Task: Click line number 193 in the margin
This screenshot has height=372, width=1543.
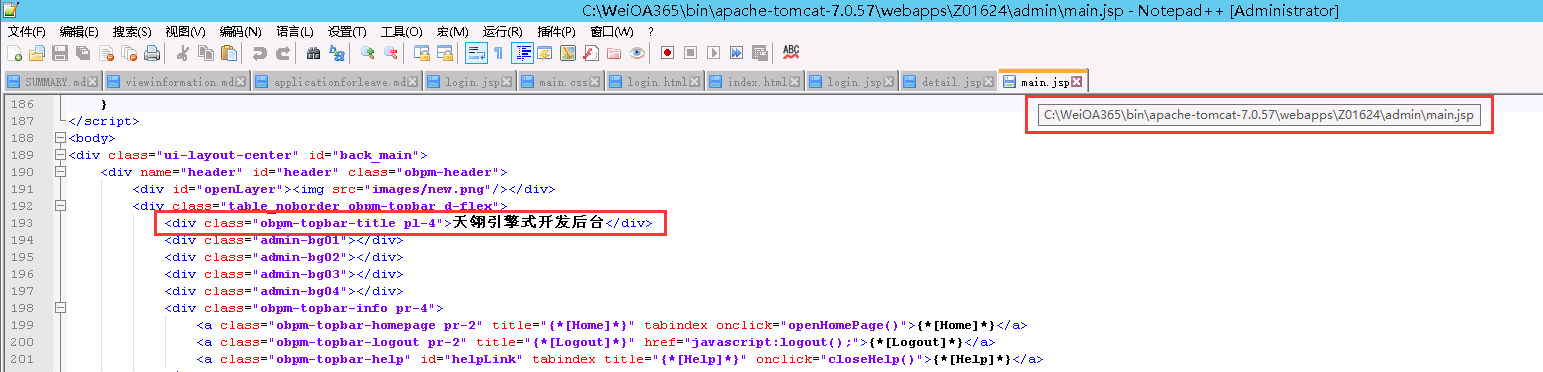Action: 21,223
